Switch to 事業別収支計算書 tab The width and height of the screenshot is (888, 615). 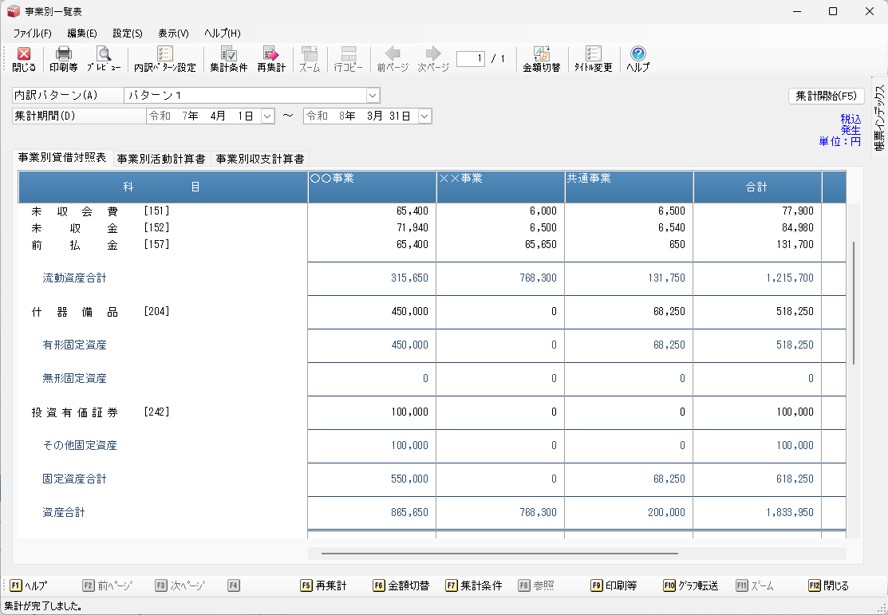point(259,159)
